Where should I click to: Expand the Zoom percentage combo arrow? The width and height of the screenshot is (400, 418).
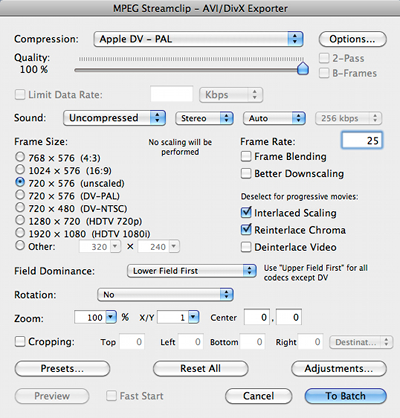tap(111, 317)
